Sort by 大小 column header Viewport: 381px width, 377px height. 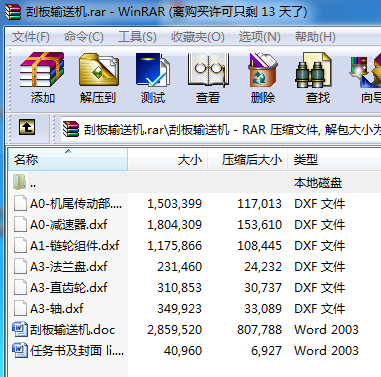[x=168, y=159]
